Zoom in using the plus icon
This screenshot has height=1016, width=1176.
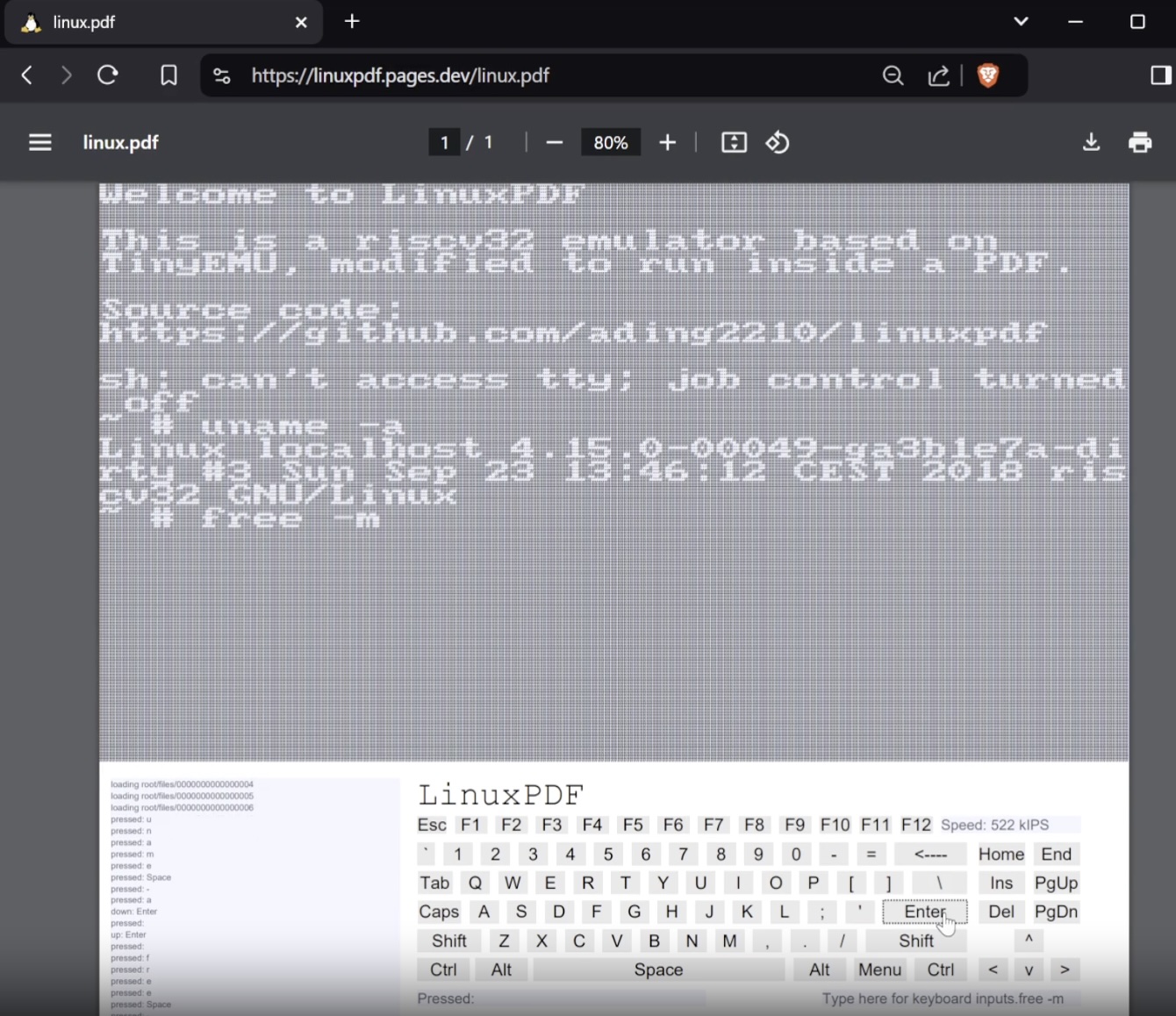click(x=667, y=142)
